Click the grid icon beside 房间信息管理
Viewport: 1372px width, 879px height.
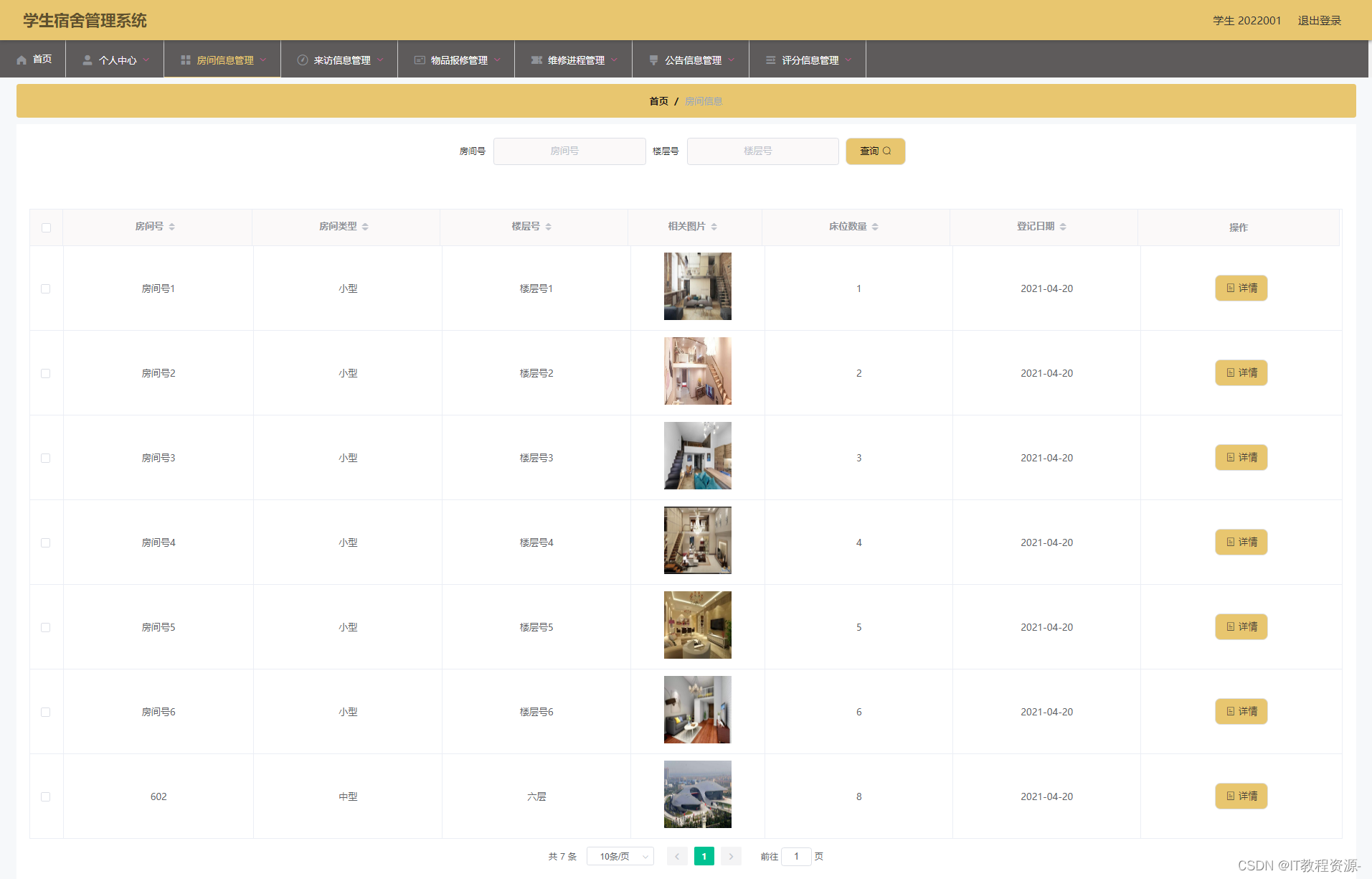186,60
